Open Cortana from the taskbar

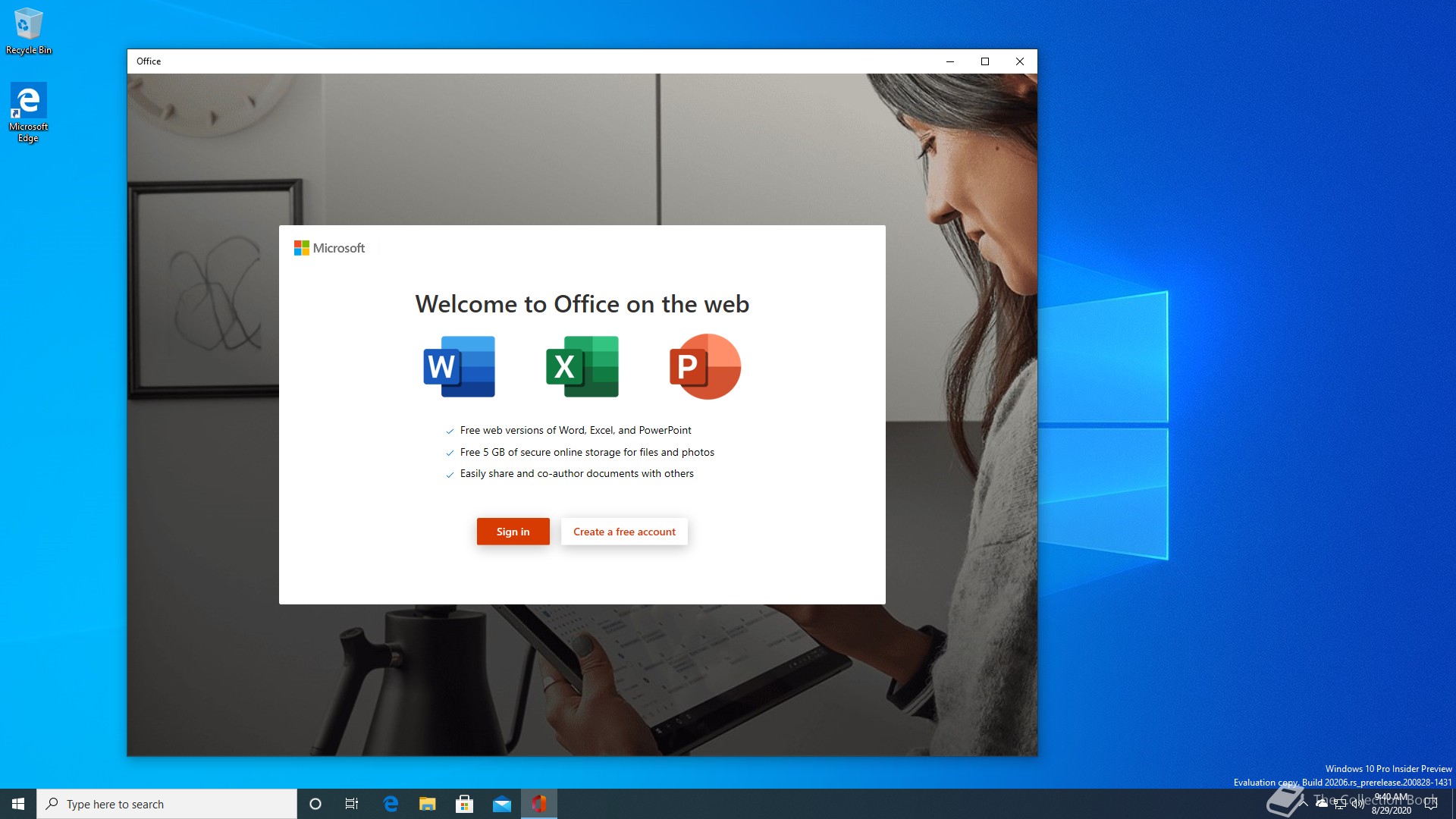[x=315, y=804]
